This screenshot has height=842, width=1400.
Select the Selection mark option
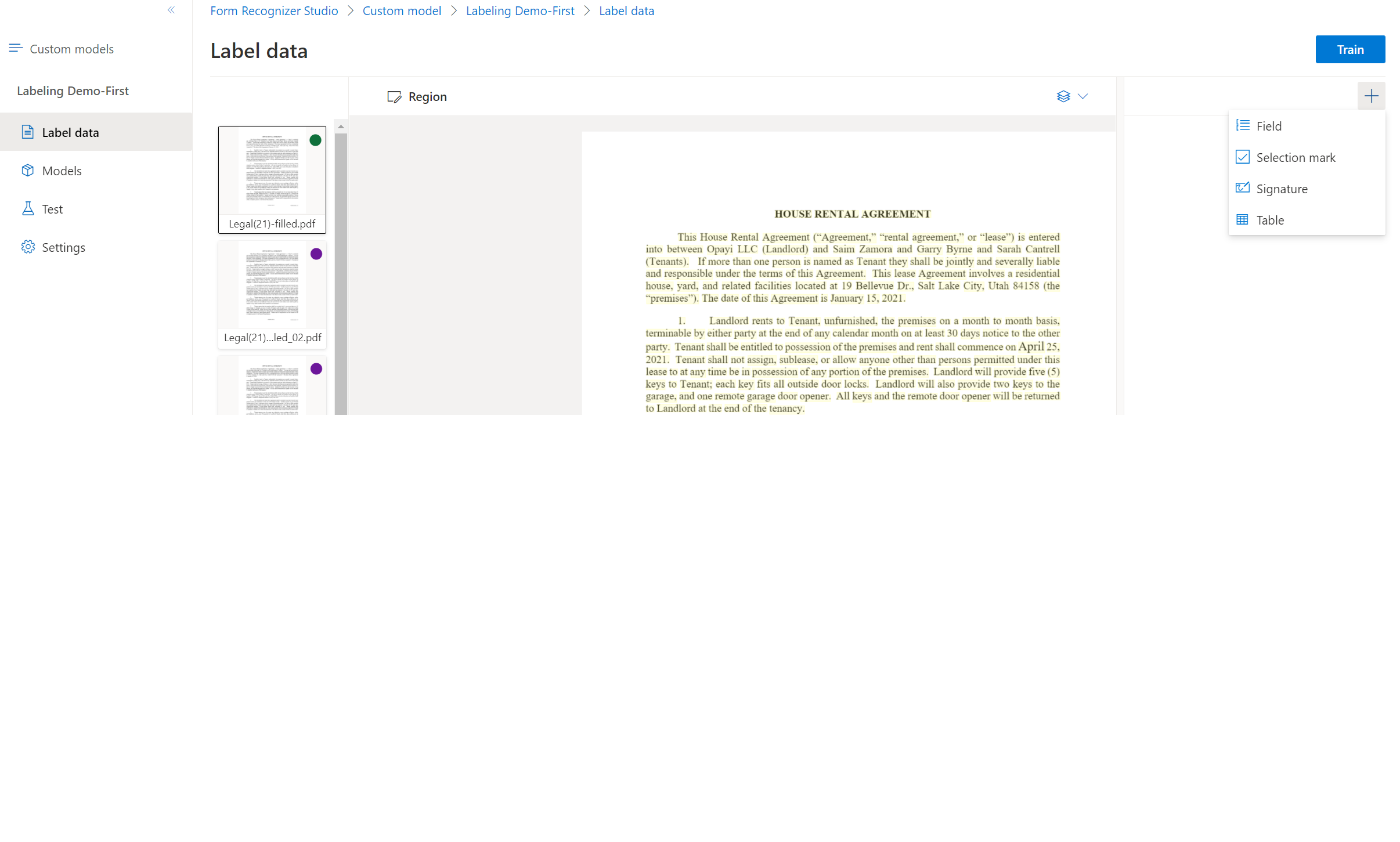(1296, 157)
